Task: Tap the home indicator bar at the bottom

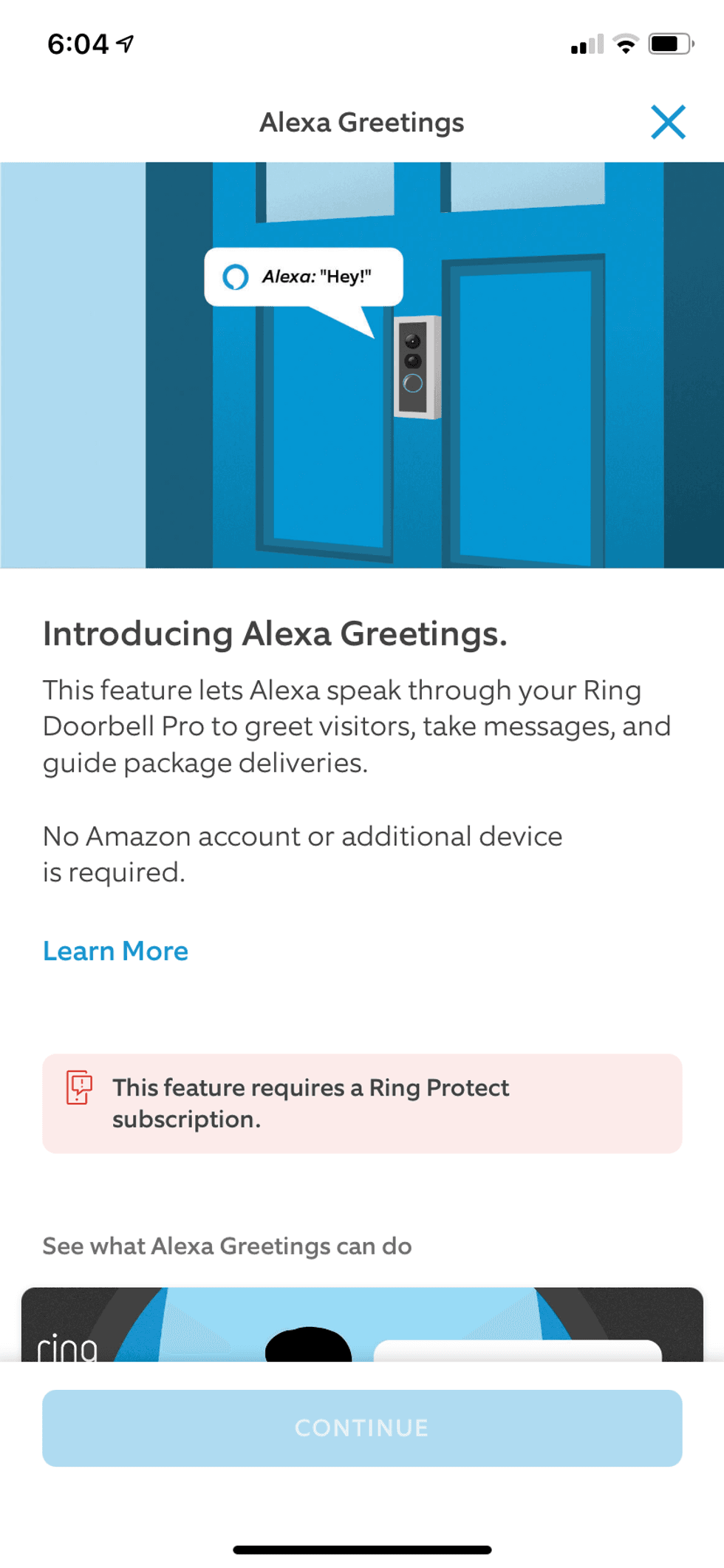Action: click(362, 1547)
